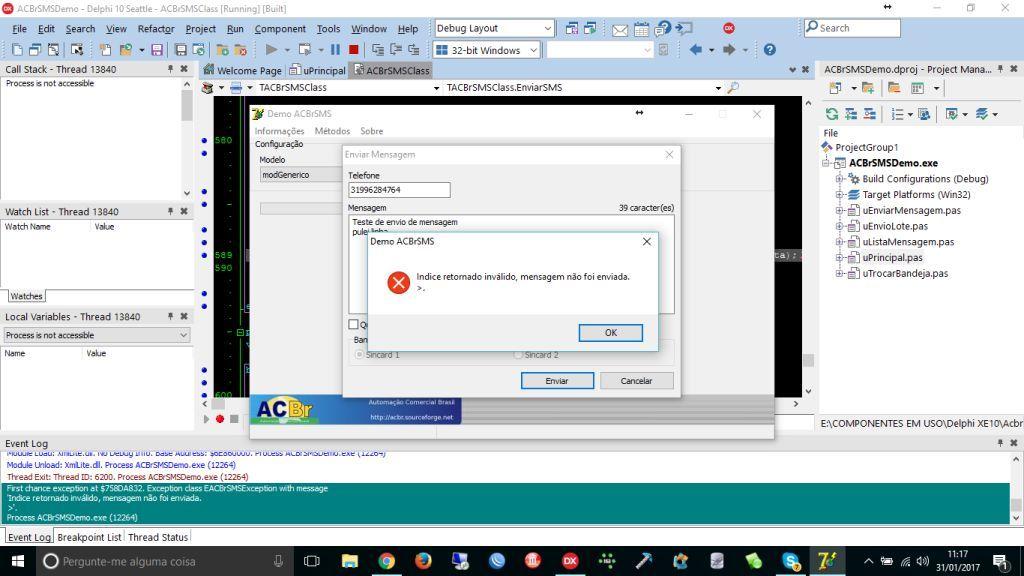Click the envelope icon in toolbar
The image size is (1024, 576).
pyautogui.click(x=620, y=30)
